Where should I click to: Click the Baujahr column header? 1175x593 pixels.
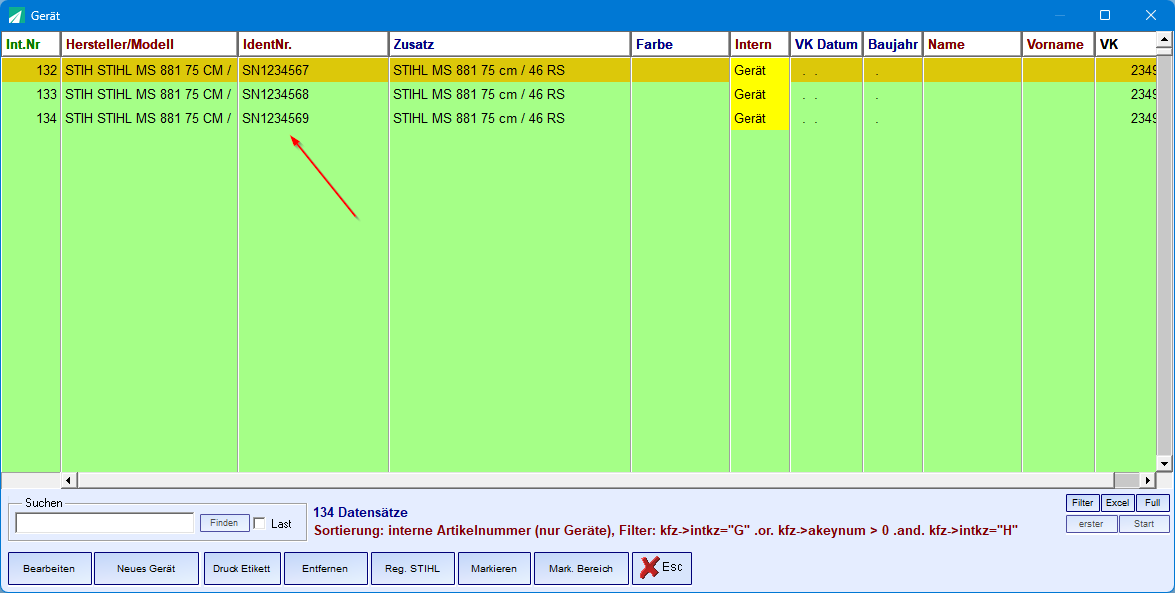pyautogui.click(x=893, y=44)
